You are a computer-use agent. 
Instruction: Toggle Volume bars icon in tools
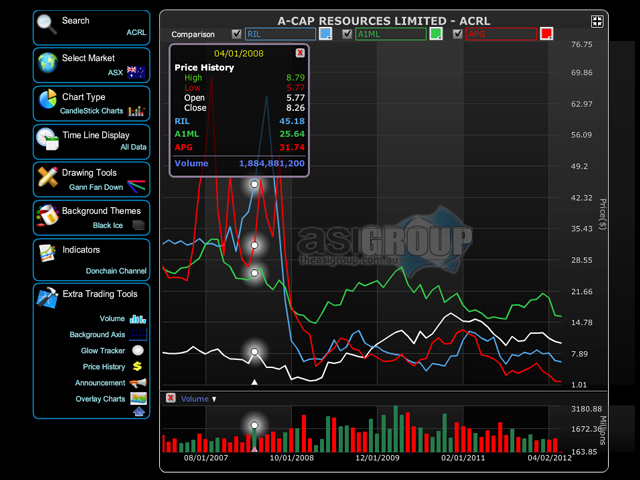click(138, 319)
